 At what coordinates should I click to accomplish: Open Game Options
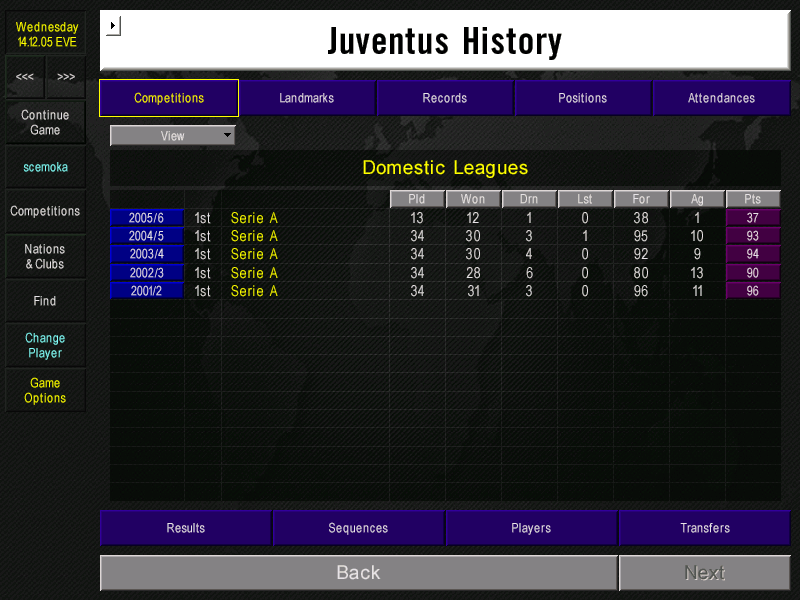coord(45,390)
